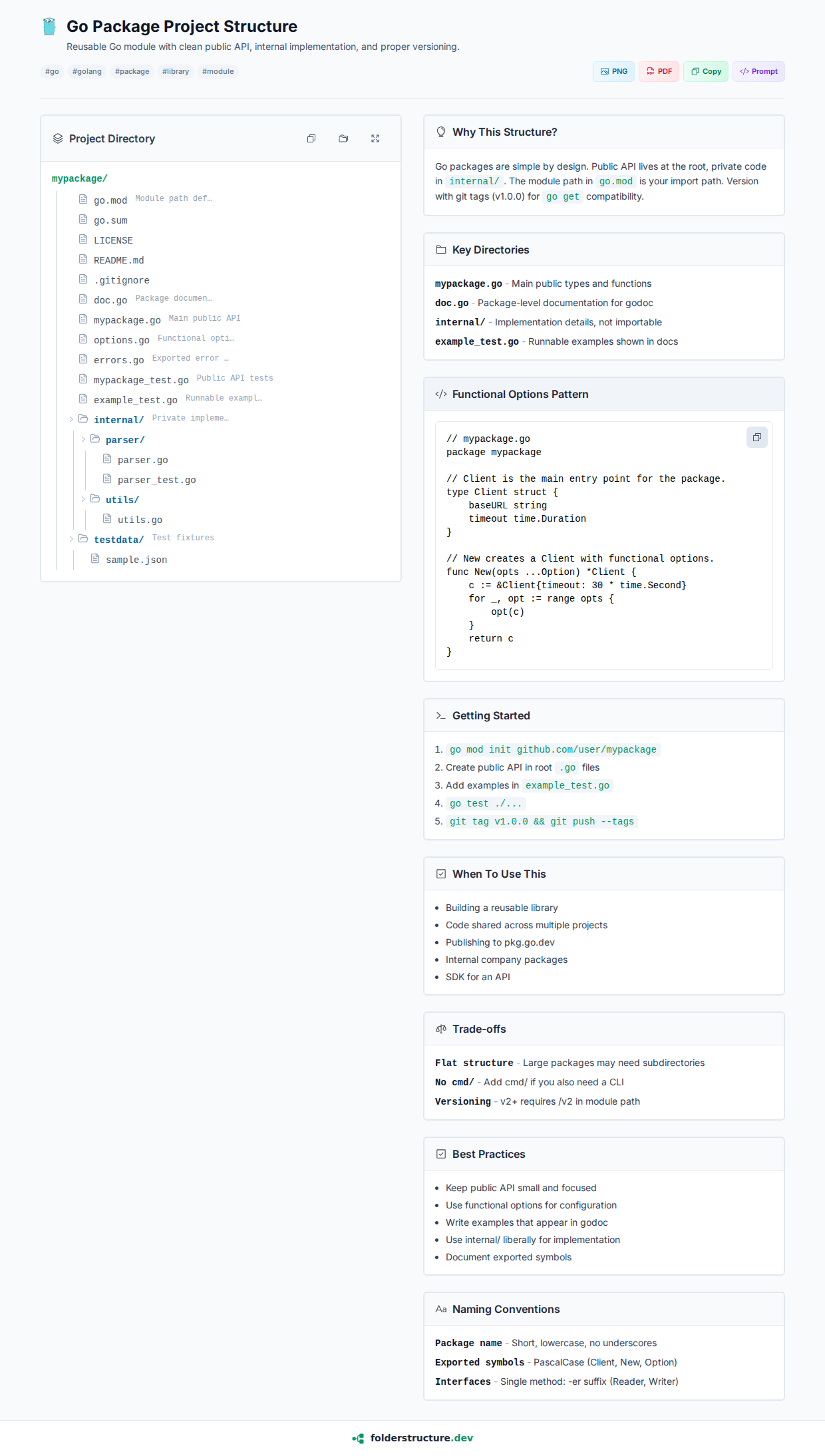Download the structure as PDF
Viewport: 825px width, 1456px height.
(659, 71)
